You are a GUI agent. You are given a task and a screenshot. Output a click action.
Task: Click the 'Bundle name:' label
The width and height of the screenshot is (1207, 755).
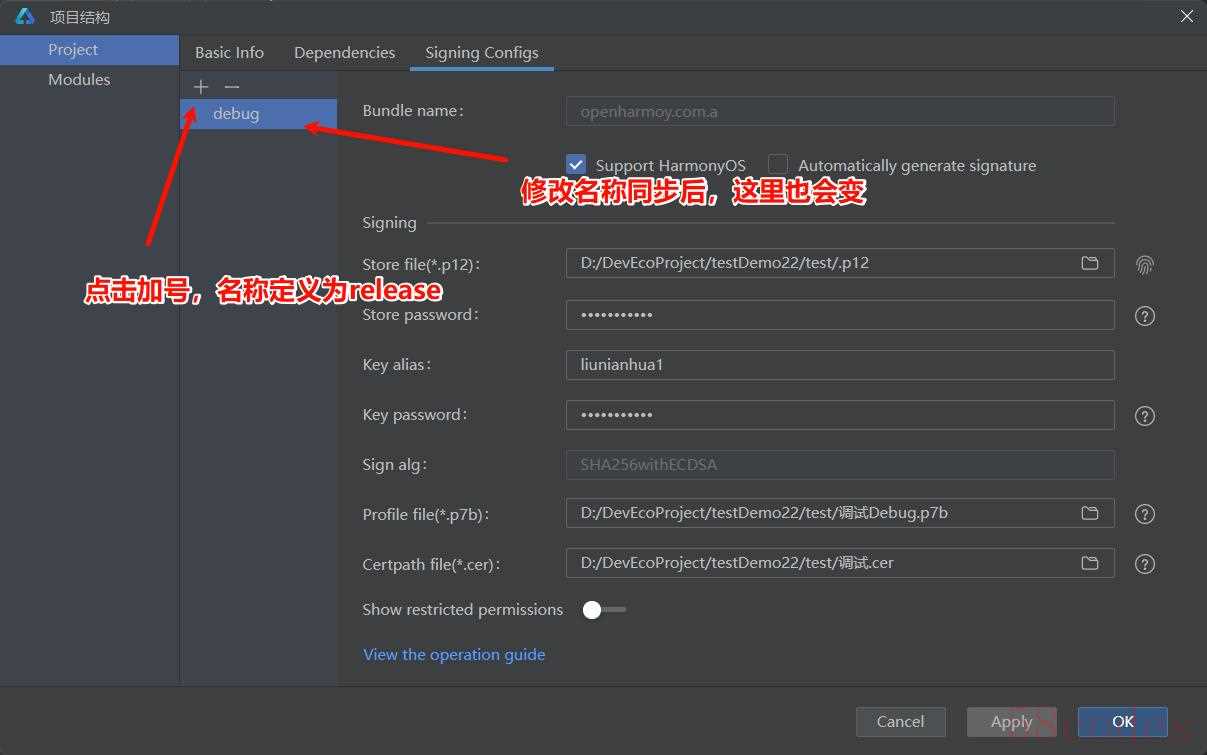(x=413, y=111)
